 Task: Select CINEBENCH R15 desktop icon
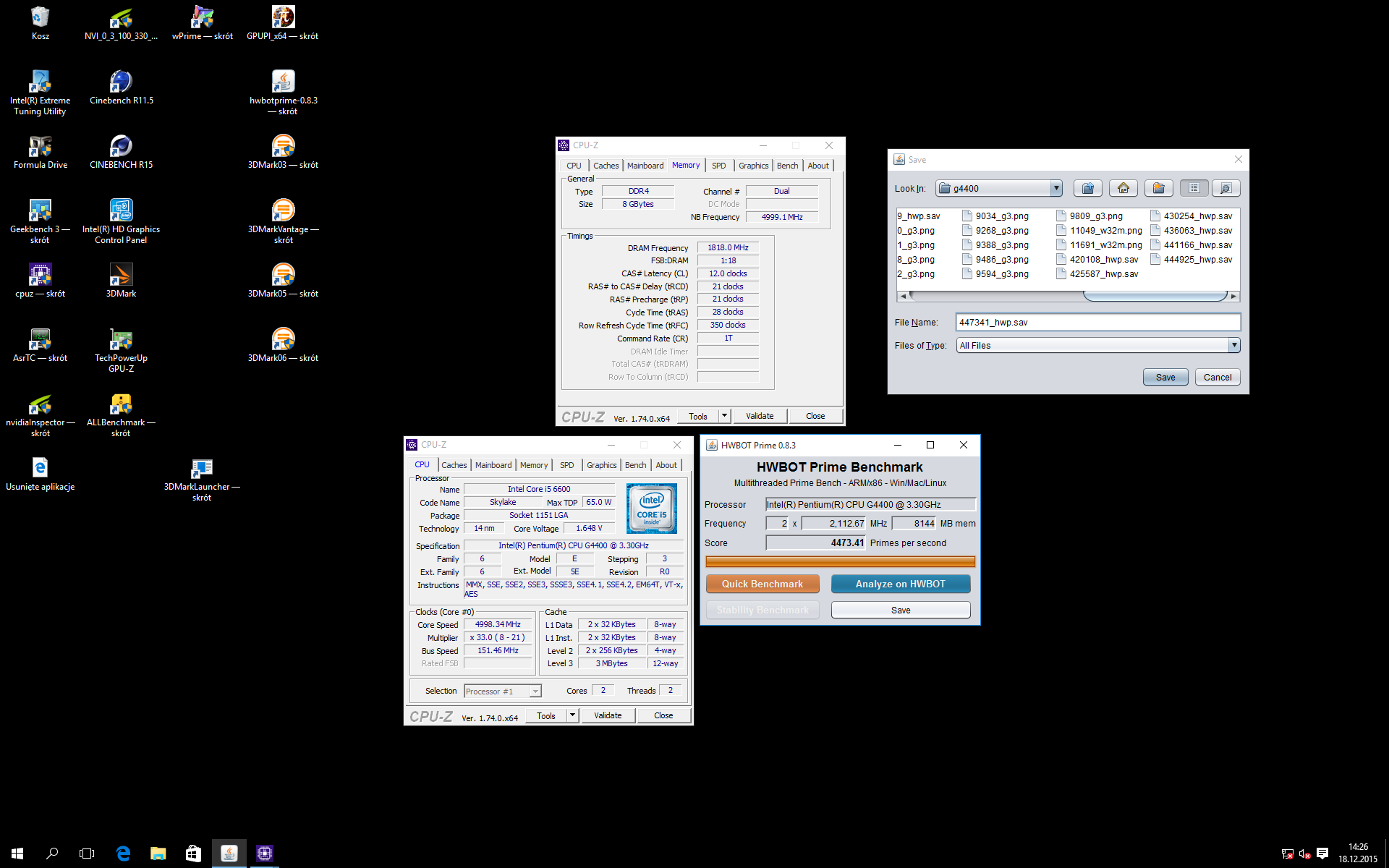(122, 152)
